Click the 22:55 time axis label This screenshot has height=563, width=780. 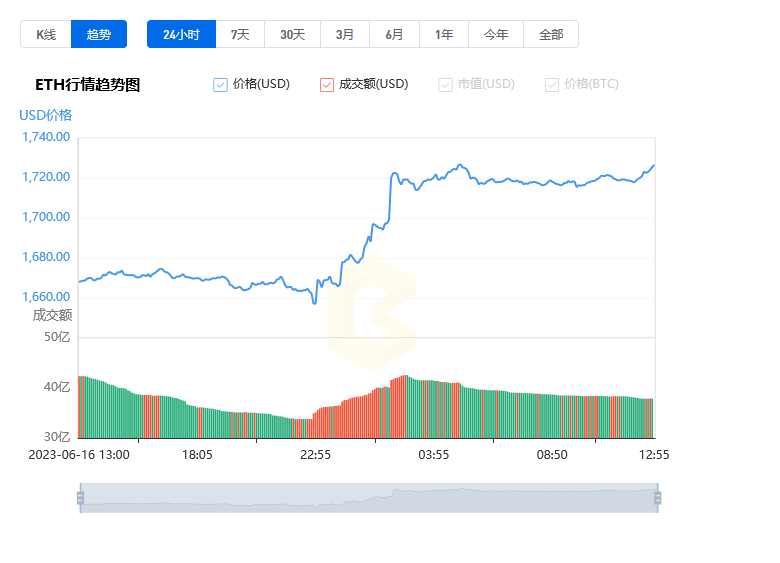pyautogui.click(x=315, y=455)
